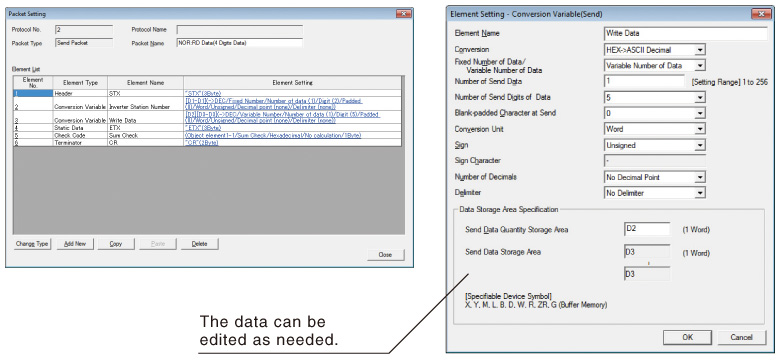Open the Conversion Unit dropdown set to Word
The width and height of the screenshot is (780, 360).
655,129
